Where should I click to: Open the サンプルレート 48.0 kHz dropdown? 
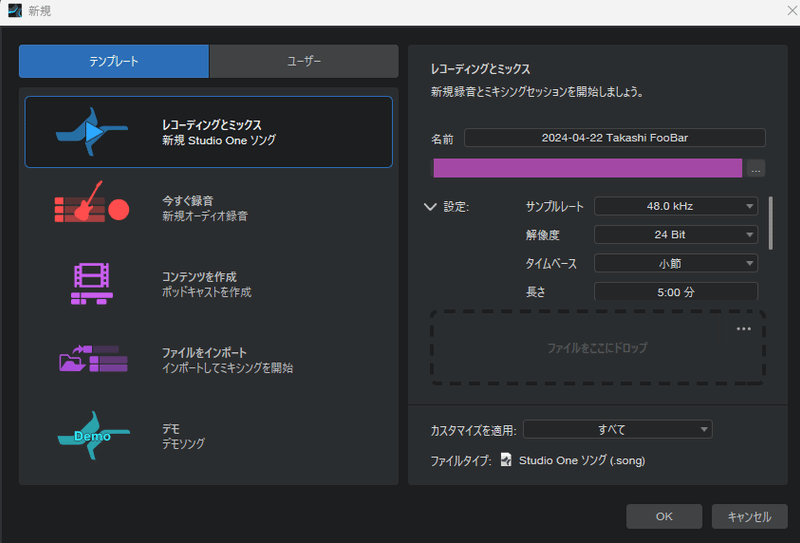[x=676, y=206]
